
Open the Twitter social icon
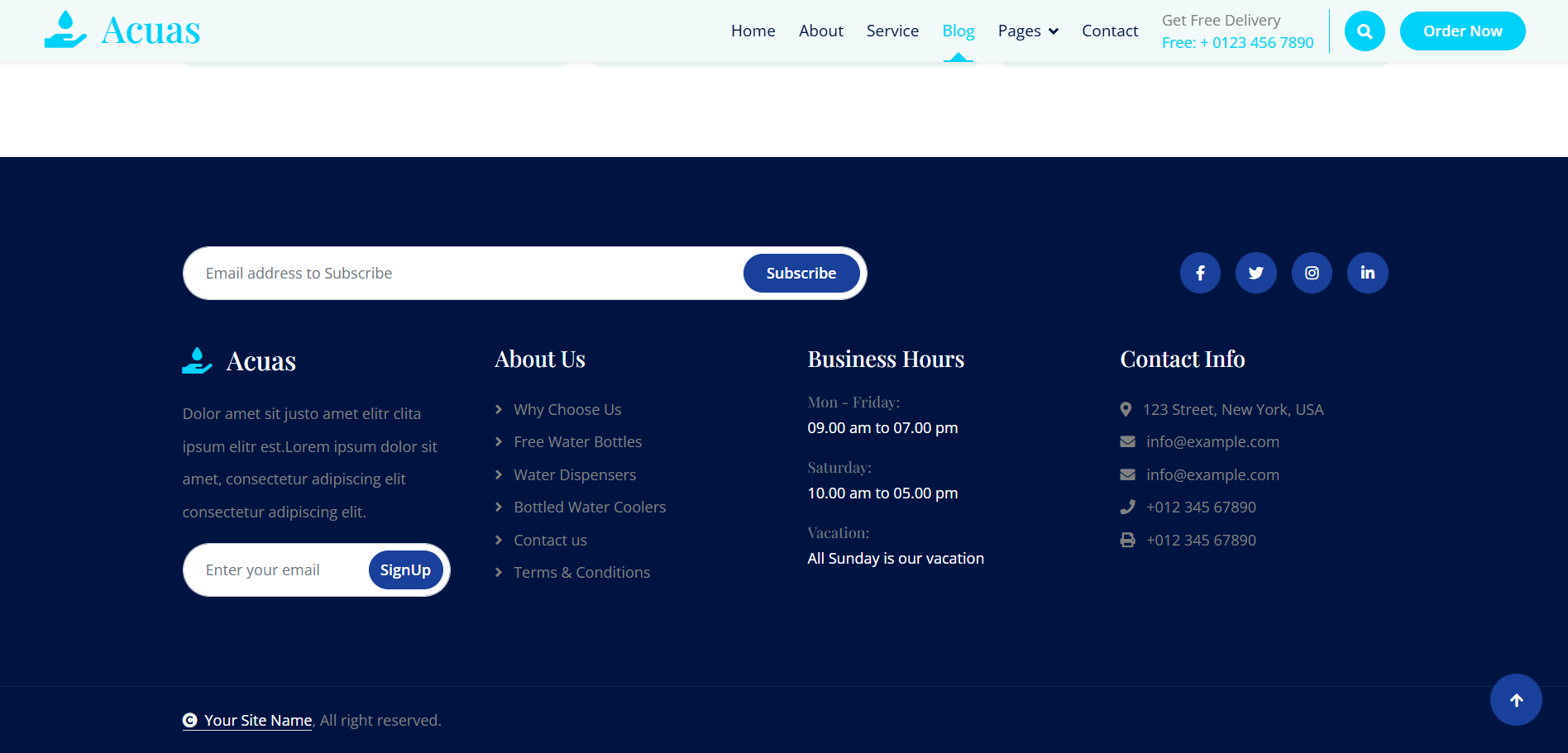pos(1255,273)
